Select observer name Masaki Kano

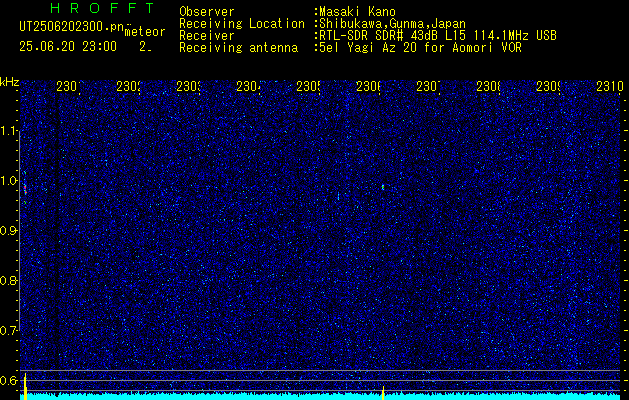[x=357, y=12]
